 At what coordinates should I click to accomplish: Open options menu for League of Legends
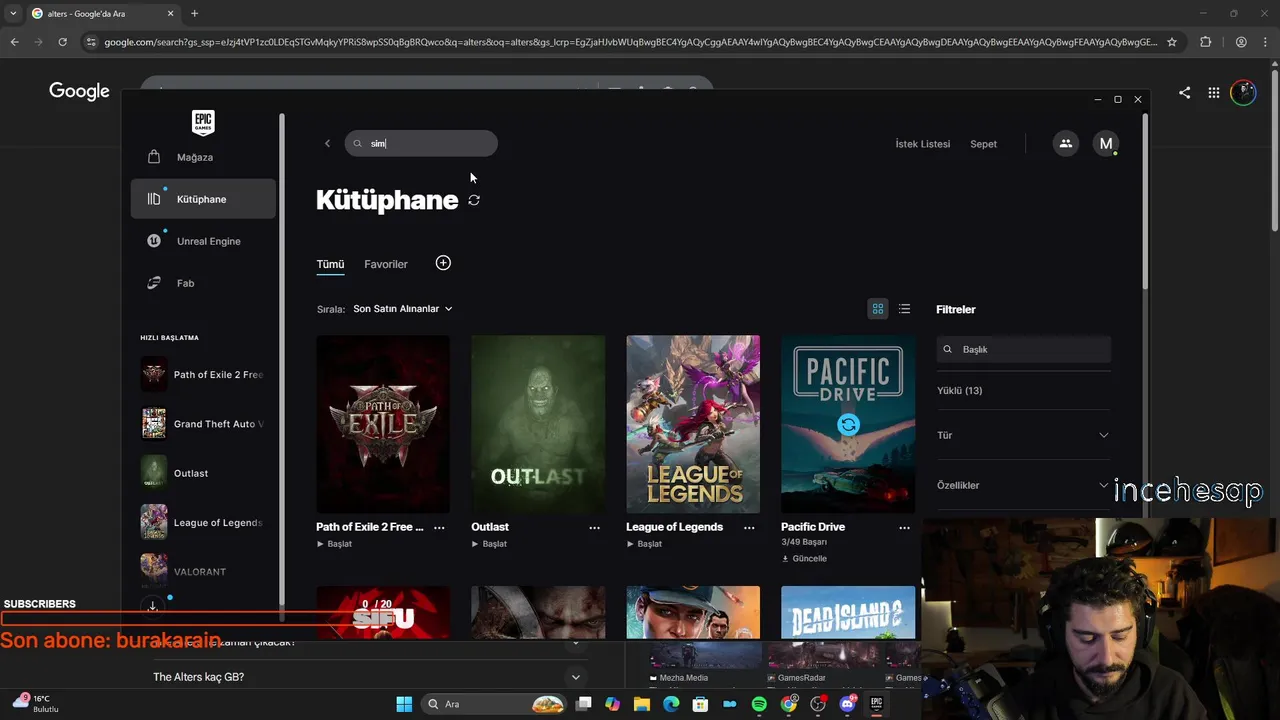click(749, 528)
